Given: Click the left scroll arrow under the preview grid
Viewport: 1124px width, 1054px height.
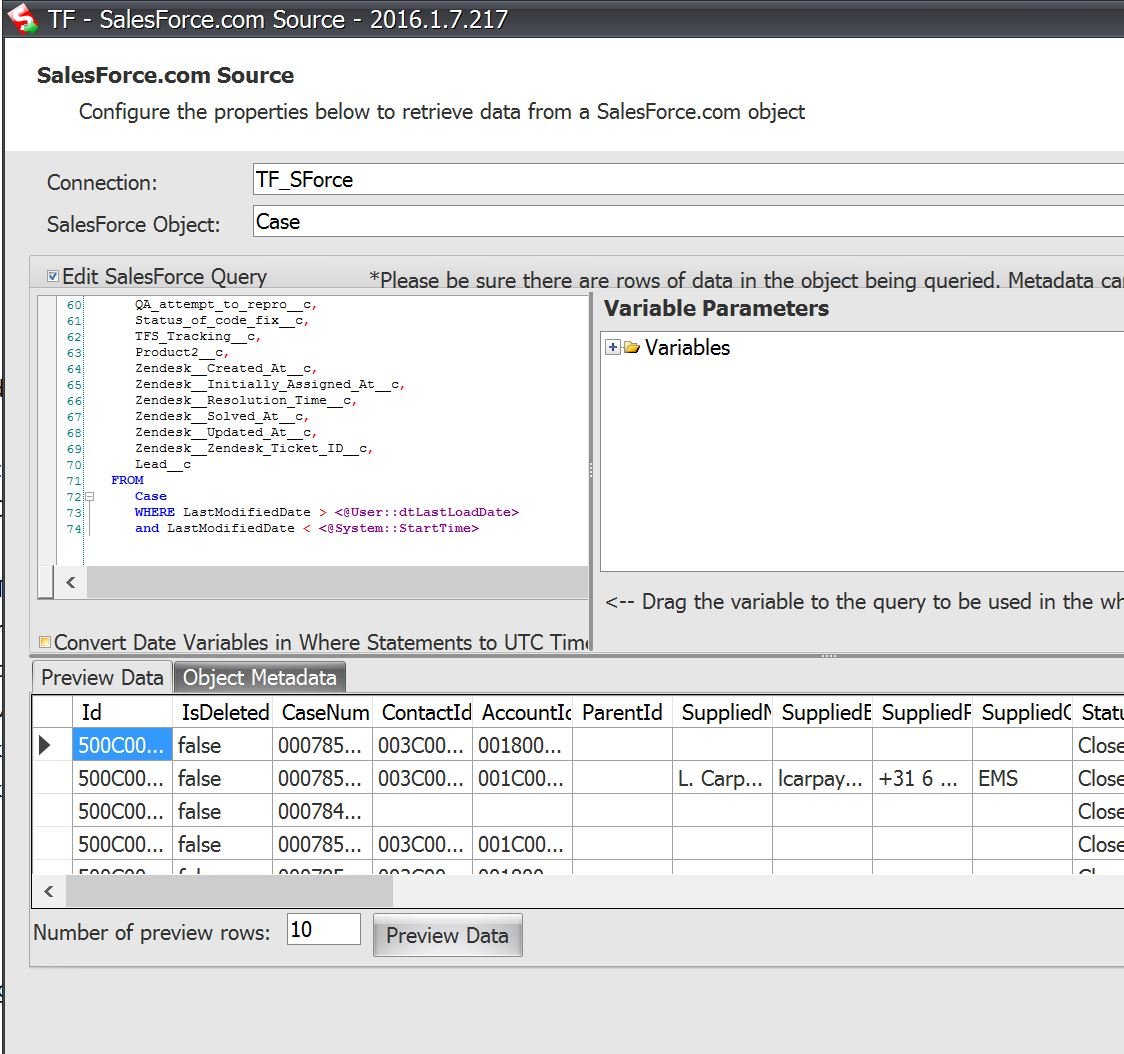Looking at the screenshot, I should [48, 890].
